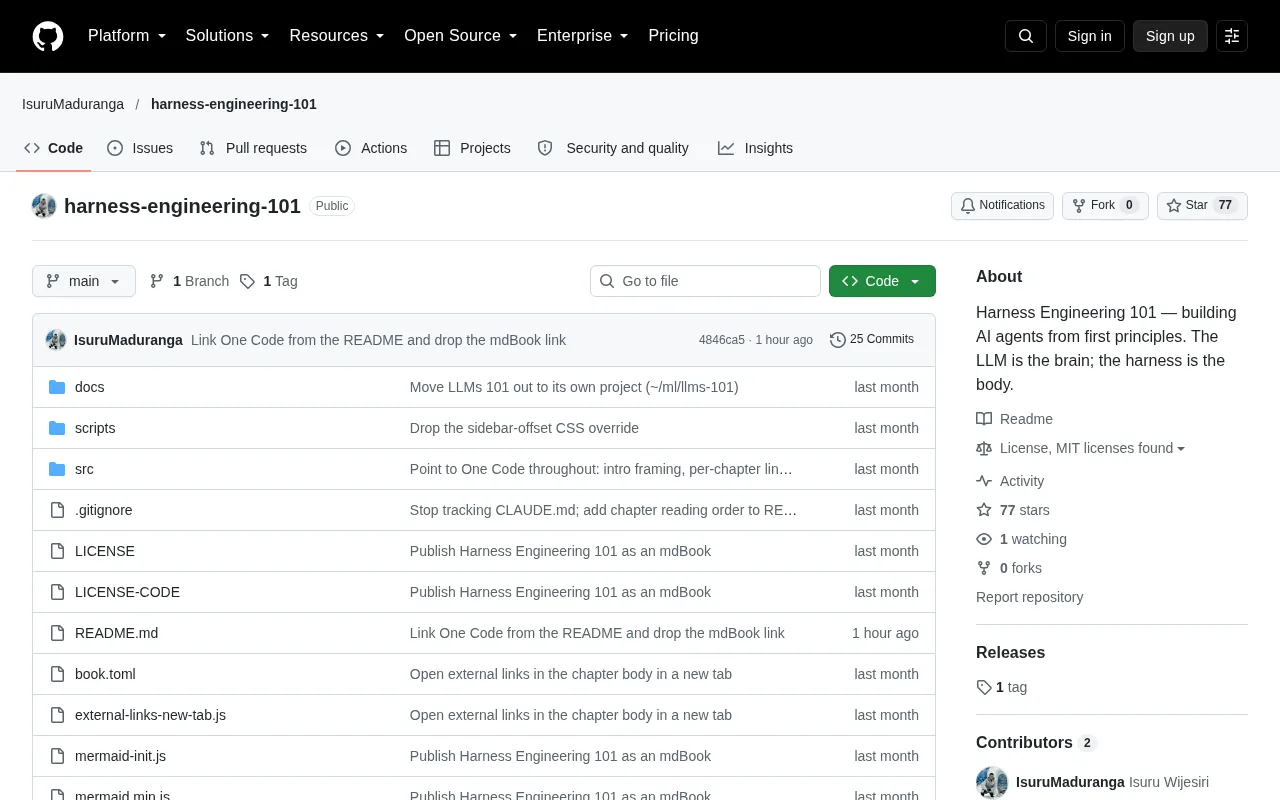This screenshot has height=800, width=1280.
Task: Expand the Solutions menu
Action: [x=228, y=36]
